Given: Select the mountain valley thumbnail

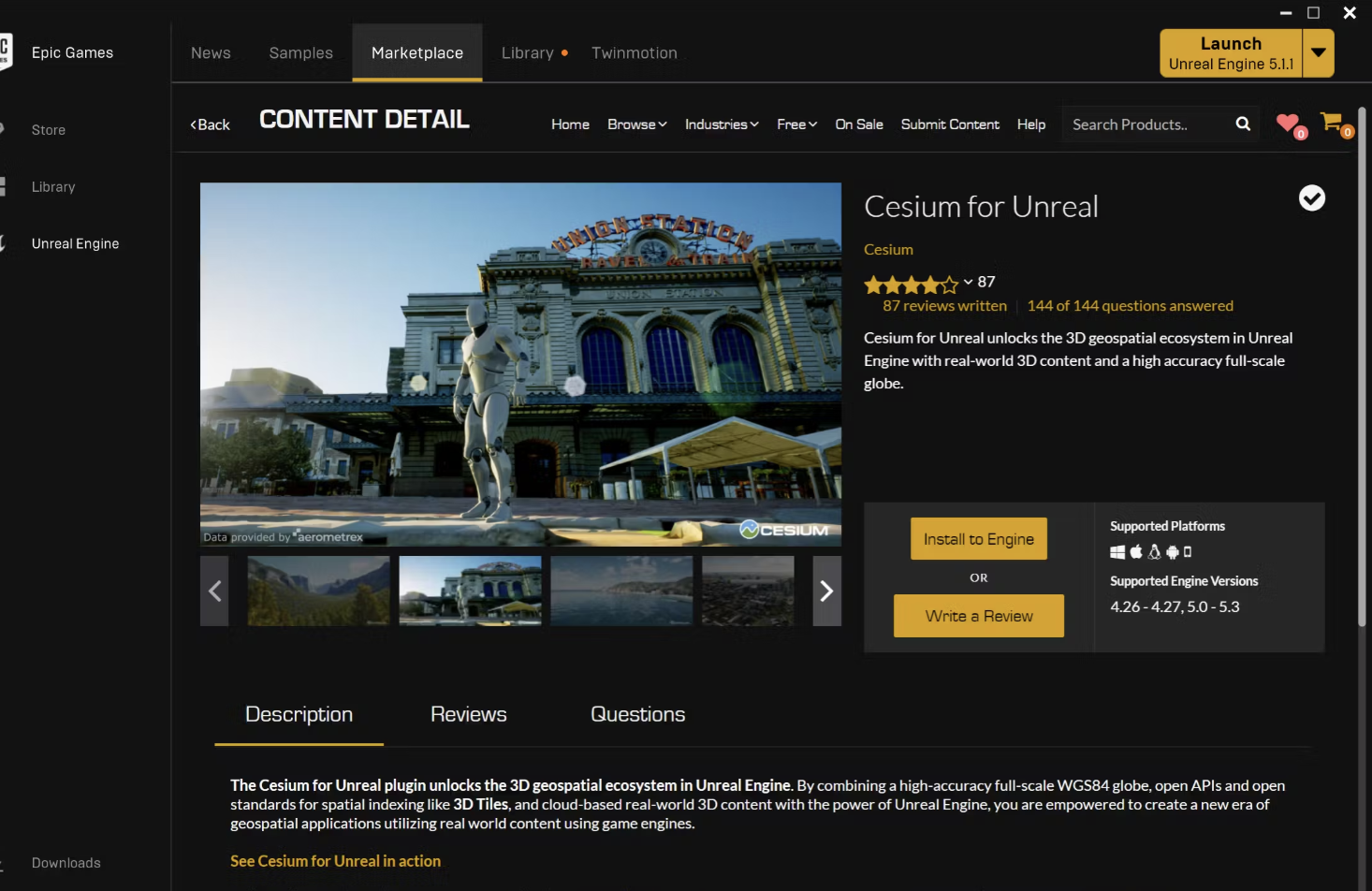Looking at the screenshot, I should click(x=318, y=591).
